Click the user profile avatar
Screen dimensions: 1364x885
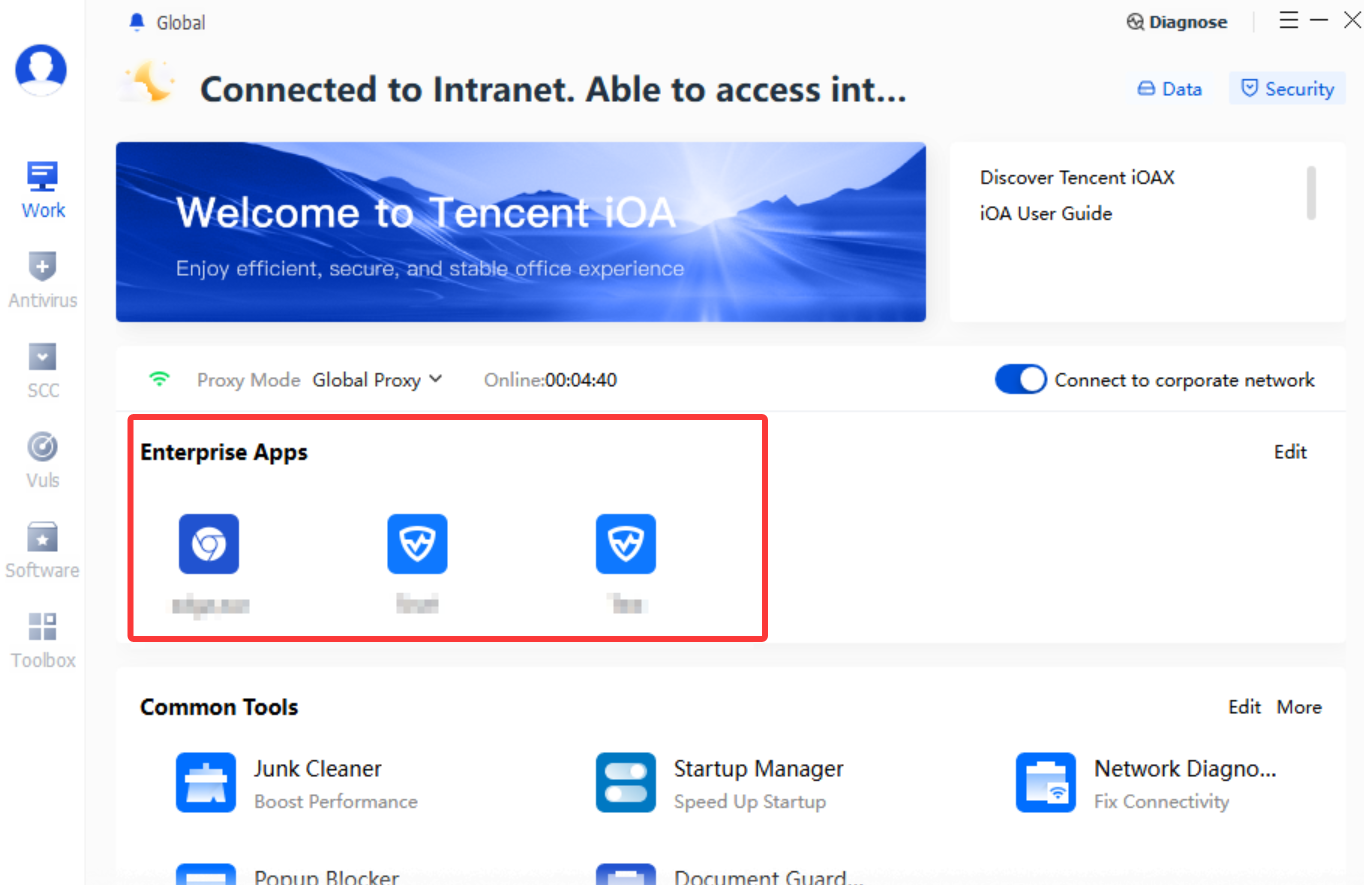(41, 70)
